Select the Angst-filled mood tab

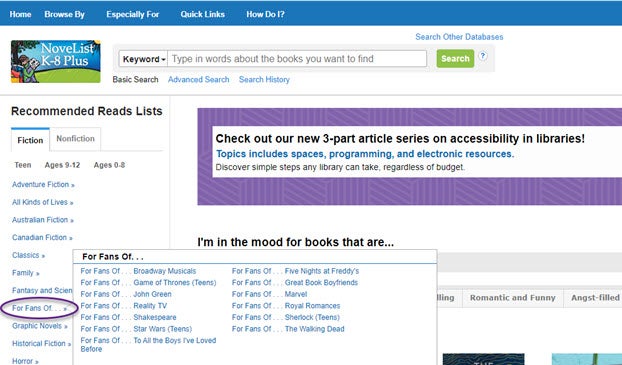point(594,298)
